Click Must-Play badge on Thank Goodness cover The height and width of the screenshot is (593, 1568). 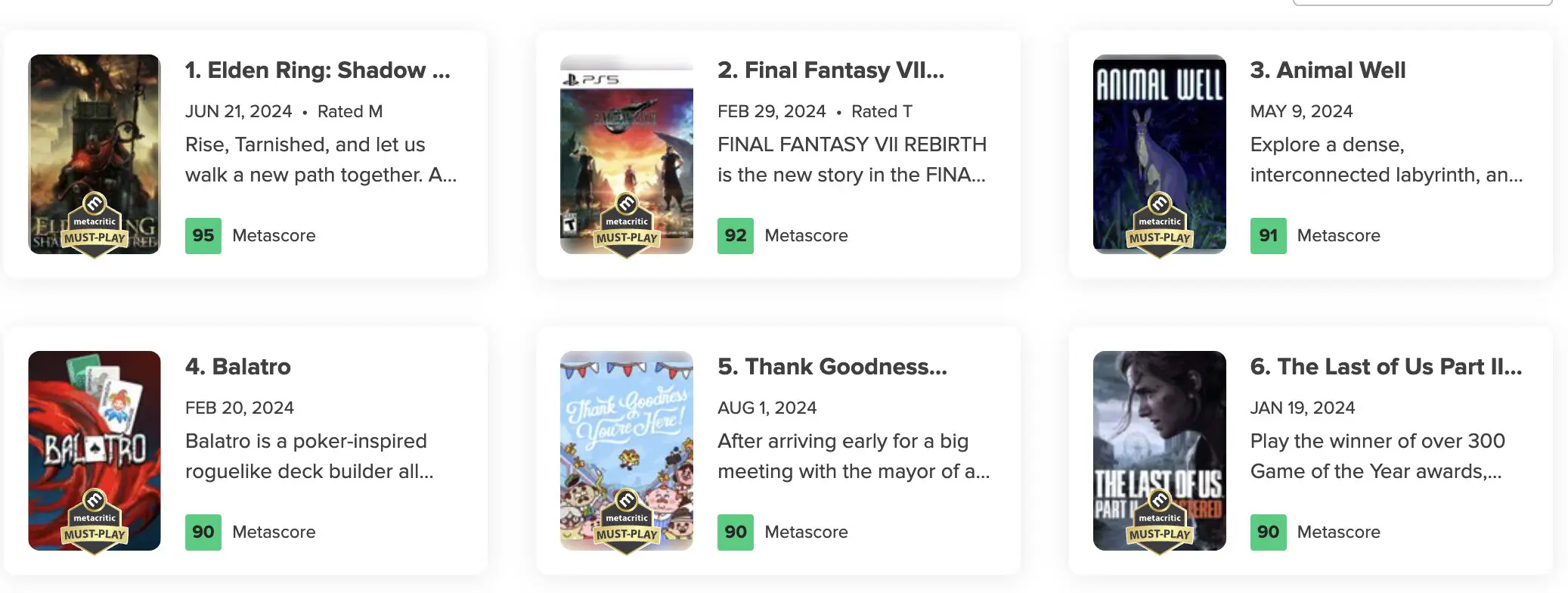point(627,522)
